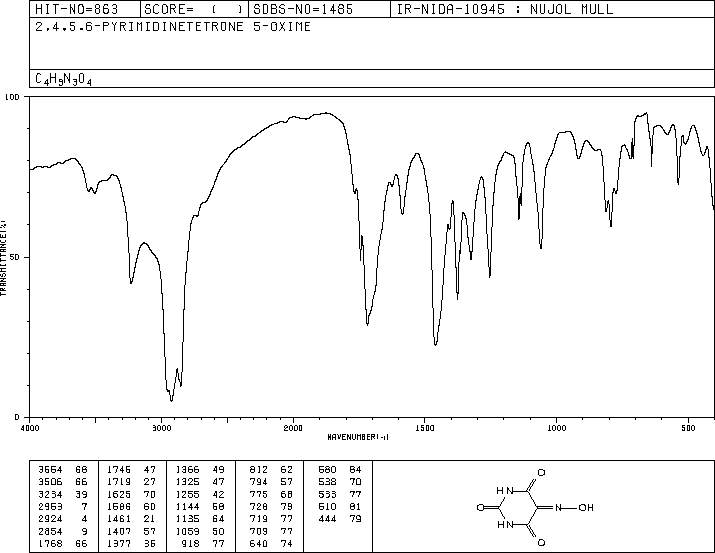Click the 1500 tick label on the wavenumber axis
Screen dimensions: 715x553
pyautogui.click(x=425, y=428)
